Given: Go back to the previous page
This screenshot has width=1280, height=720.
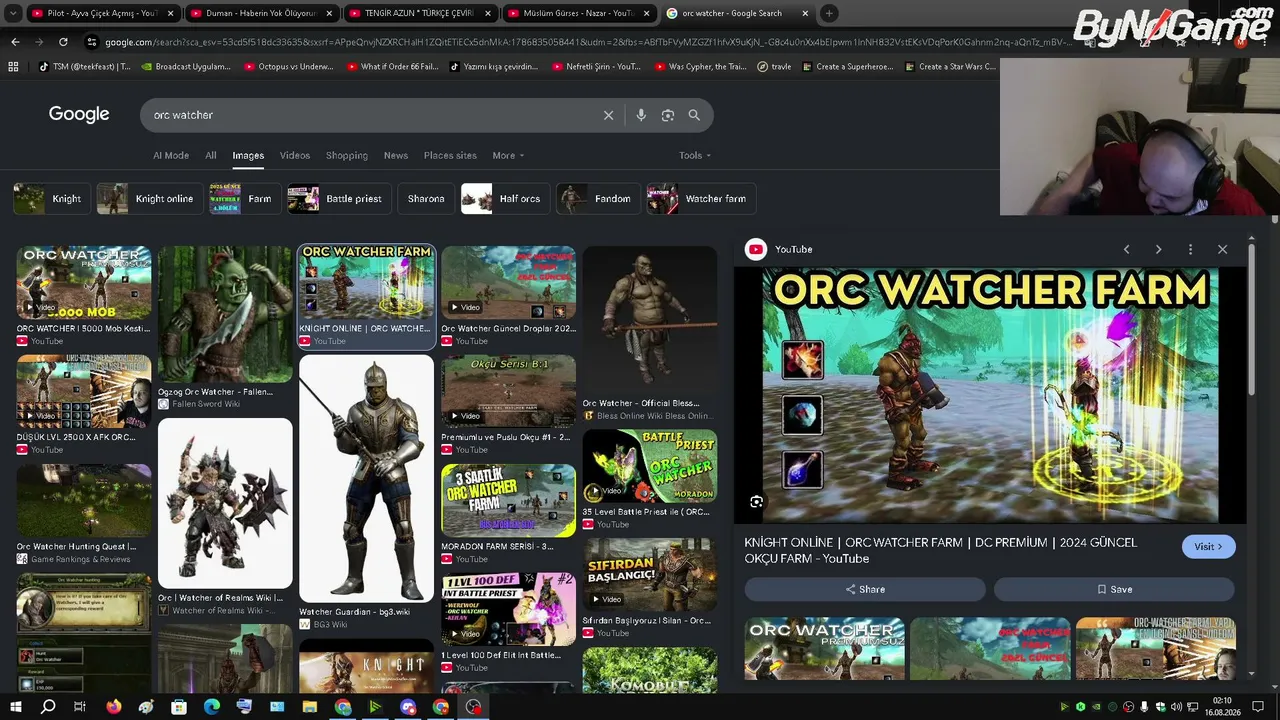Looking at the screenshot, I should (15, 42).
